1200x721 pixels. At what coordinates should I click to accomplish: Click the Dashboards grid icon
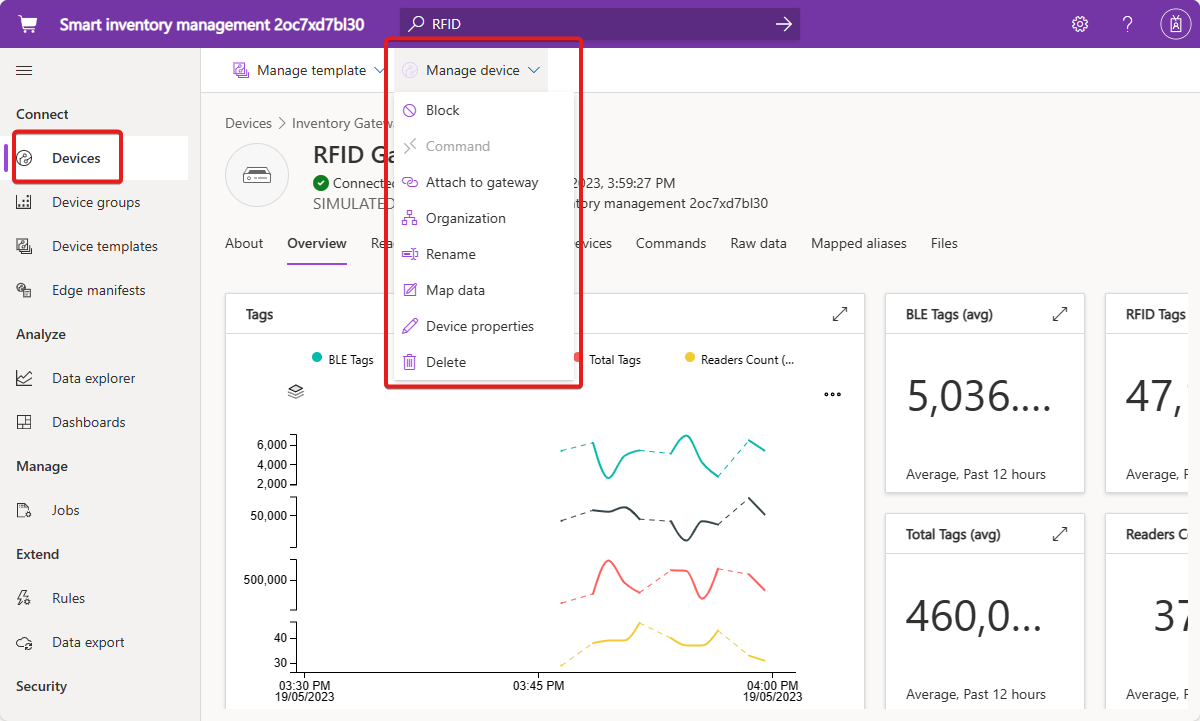[x=25, y=422]
